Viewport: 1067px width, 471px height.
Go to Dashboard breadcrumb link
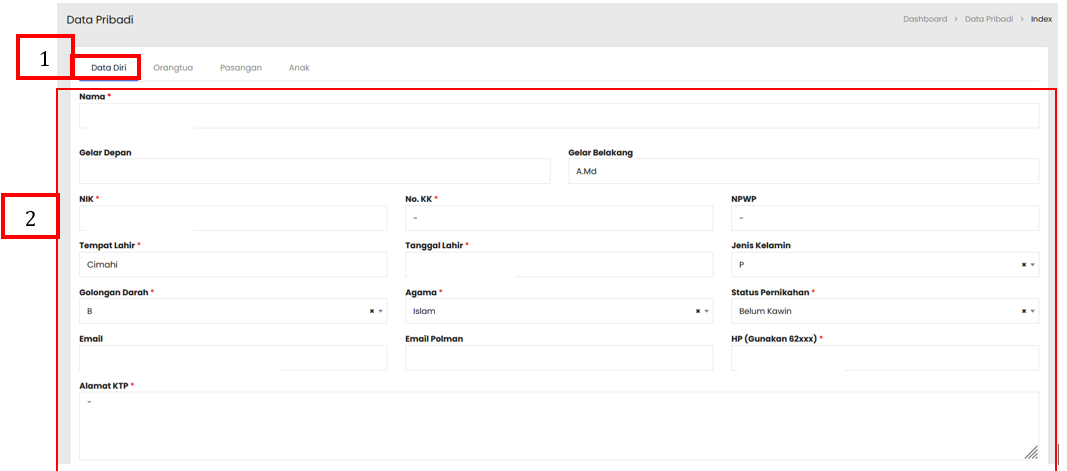(x=924, y=19)
